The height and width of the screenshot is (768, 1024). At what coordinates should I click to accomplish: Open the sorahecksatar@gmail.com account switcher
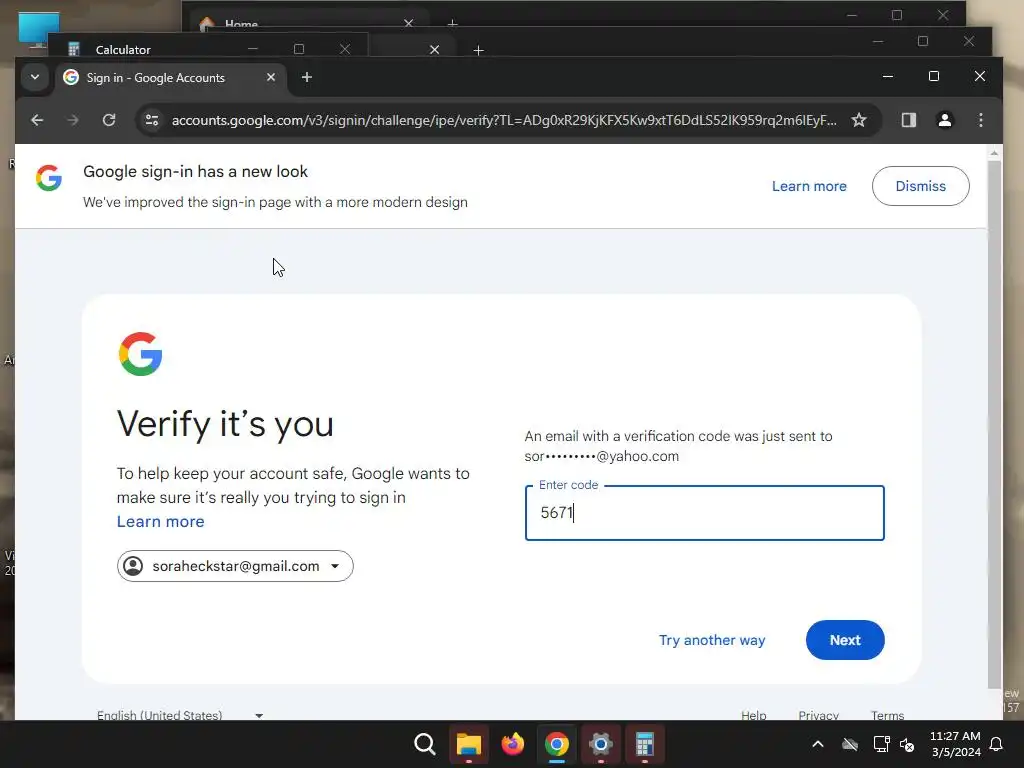tap(235, 566)
